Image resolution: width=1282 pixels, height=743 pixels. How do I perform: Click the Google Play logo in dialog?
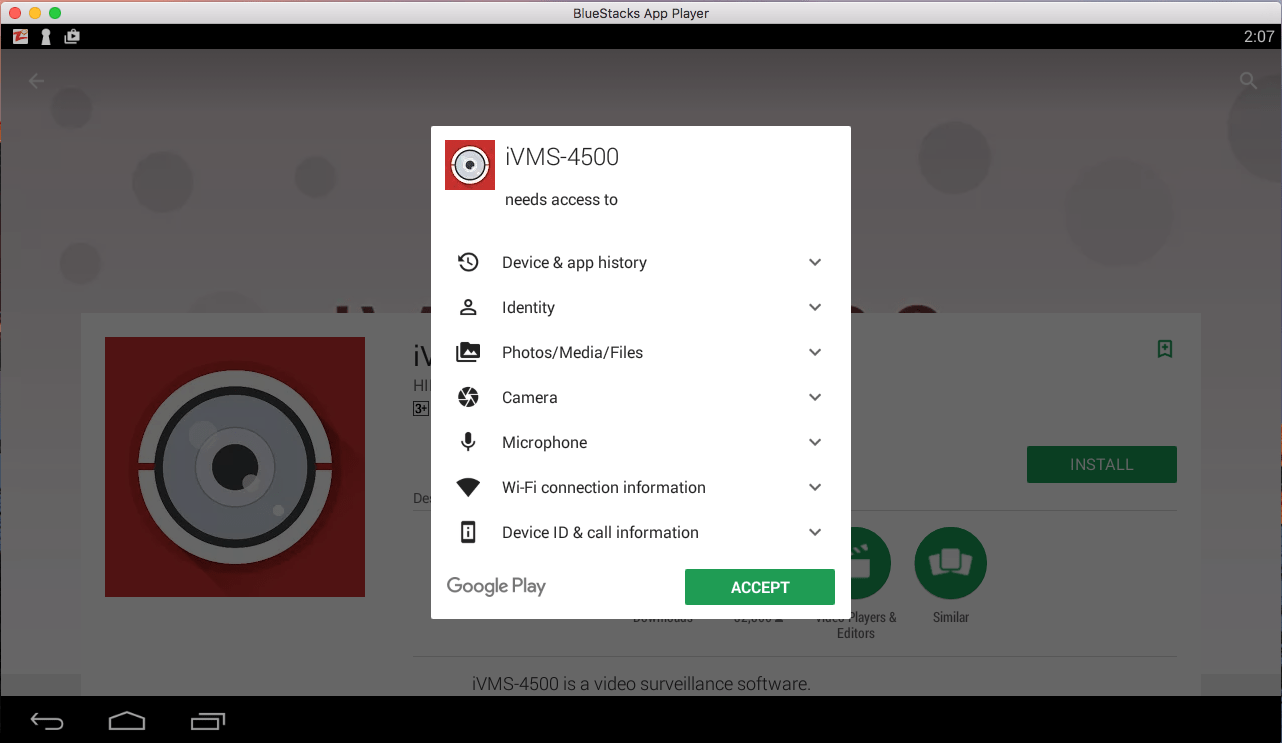[496, 586]
